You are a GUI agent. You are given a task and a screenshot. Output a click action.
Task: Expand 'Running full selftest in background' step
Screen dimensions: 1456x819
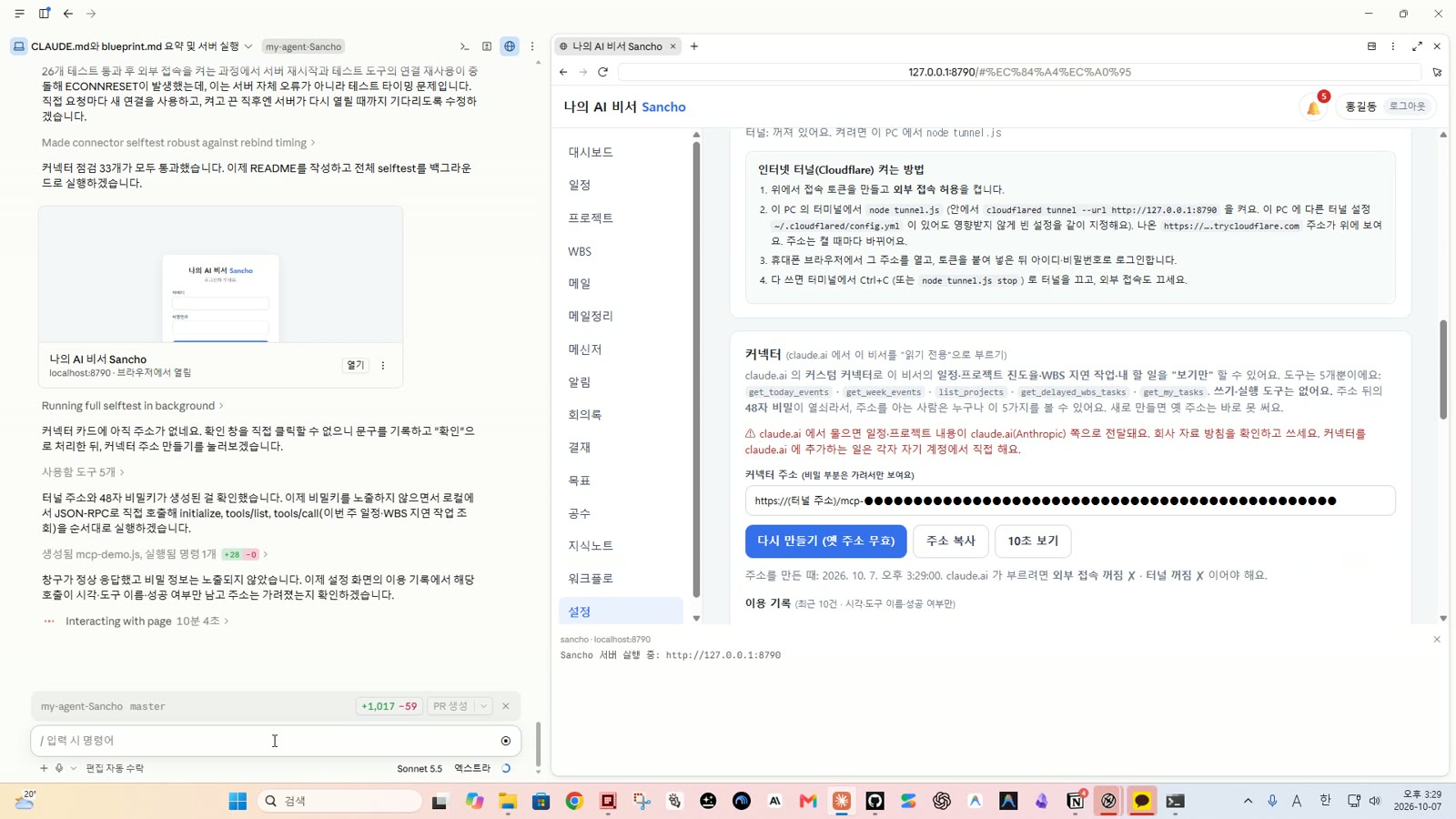click(x=132, y=406)
